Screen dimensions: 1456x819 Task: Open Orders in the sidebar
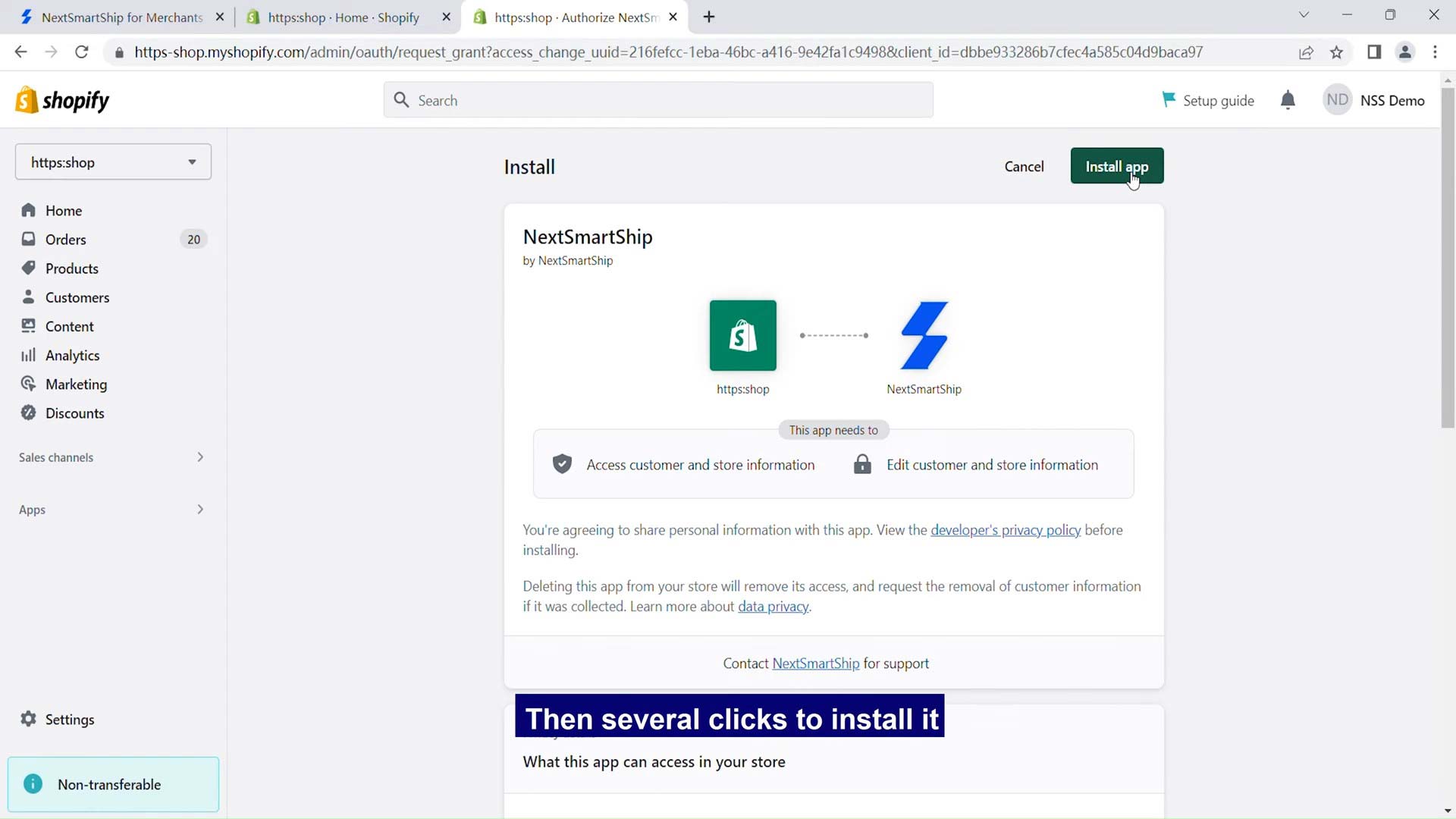coord(65,240)
